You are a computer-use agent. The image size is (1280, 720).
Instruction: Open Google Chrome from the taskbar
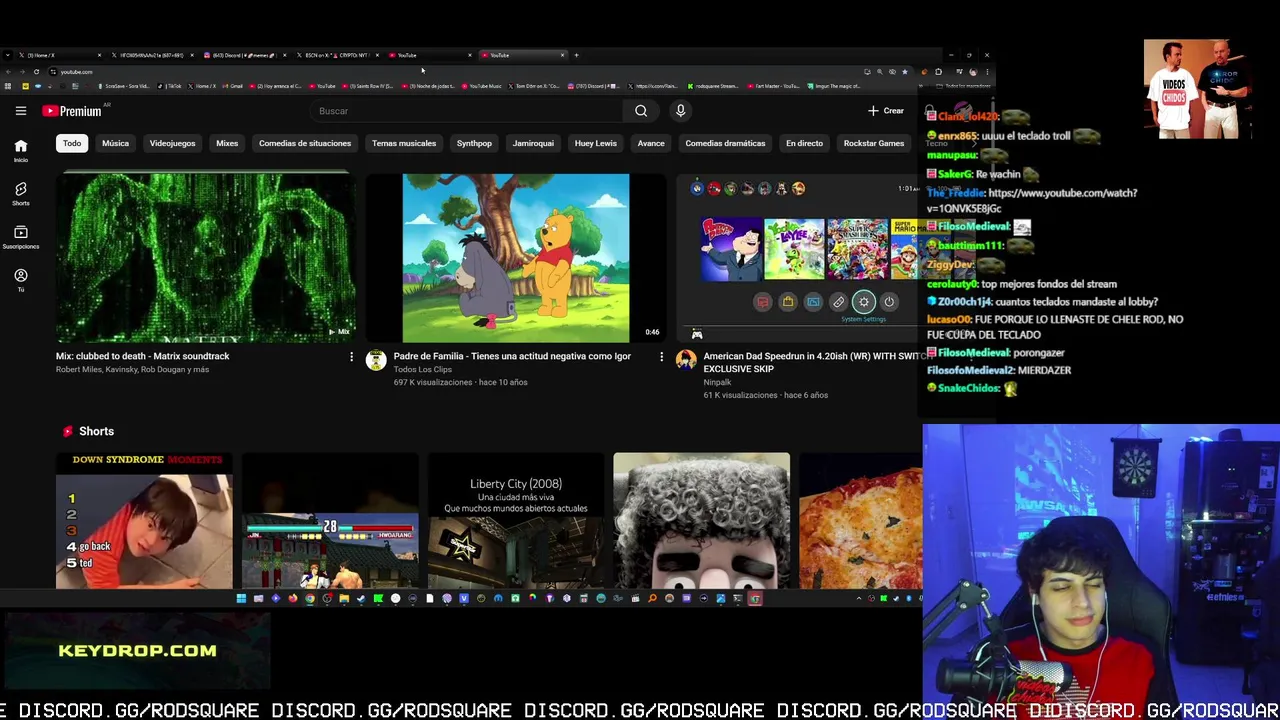pos(310,599)
